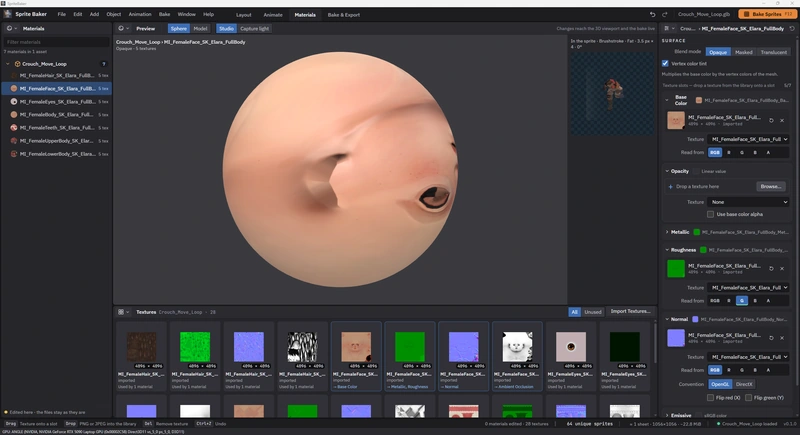Remove the Base Color texture with X
This screenshot has width=800, height=435.
tap(782, 120)
